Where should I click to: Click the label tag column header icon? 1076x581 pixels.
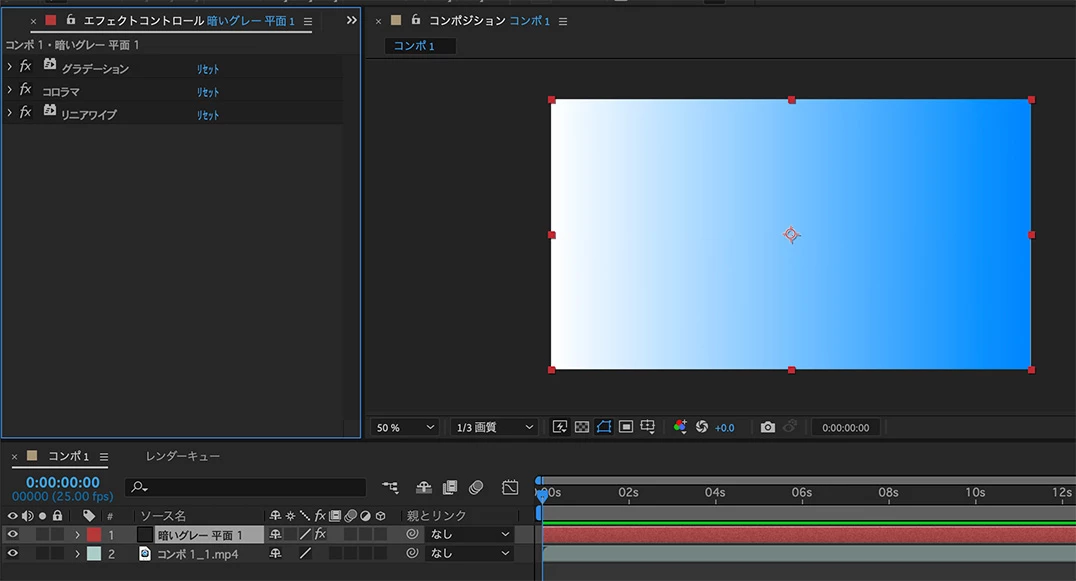pyautogui.click(x=89, y=515)
